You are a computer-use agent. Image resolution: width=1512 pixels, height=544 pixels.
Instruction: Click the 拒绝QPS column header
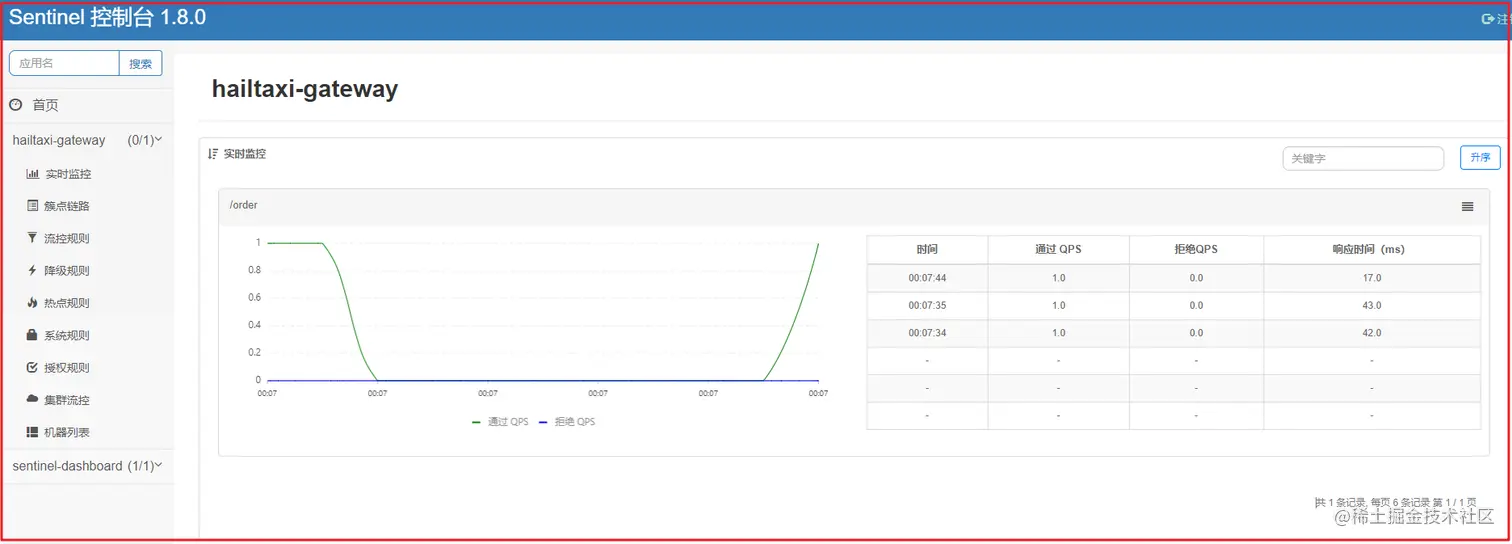[1196, 250]
